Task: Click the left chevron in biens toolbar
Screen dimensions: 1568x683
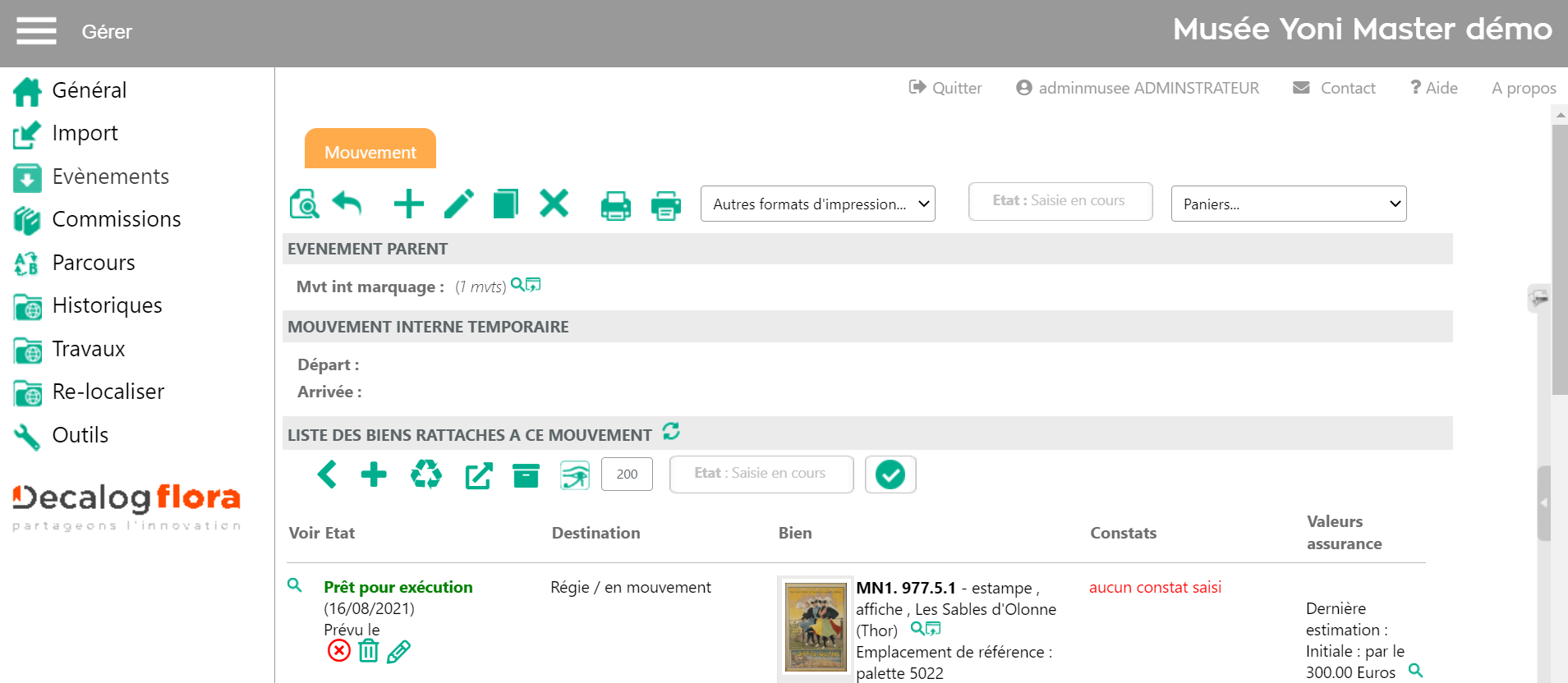Action: click(327, 474)
